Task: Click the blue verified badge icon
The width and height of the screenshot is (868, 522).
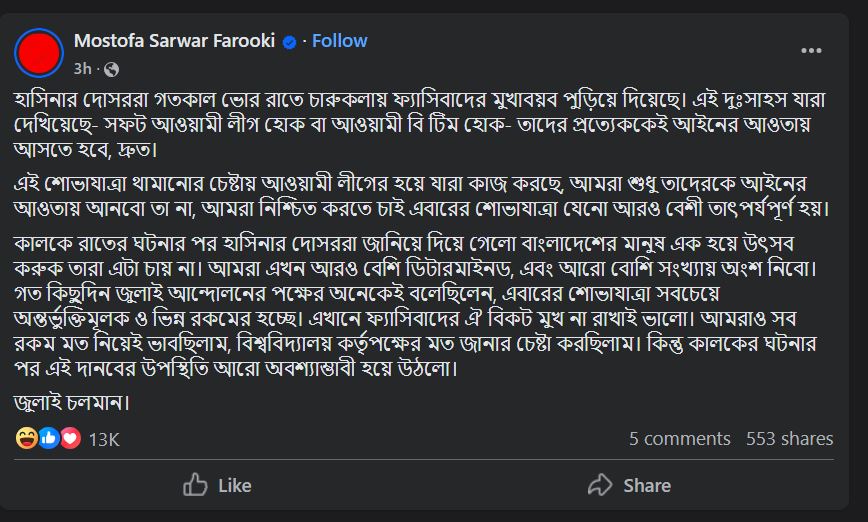Action: pos(289,42)
